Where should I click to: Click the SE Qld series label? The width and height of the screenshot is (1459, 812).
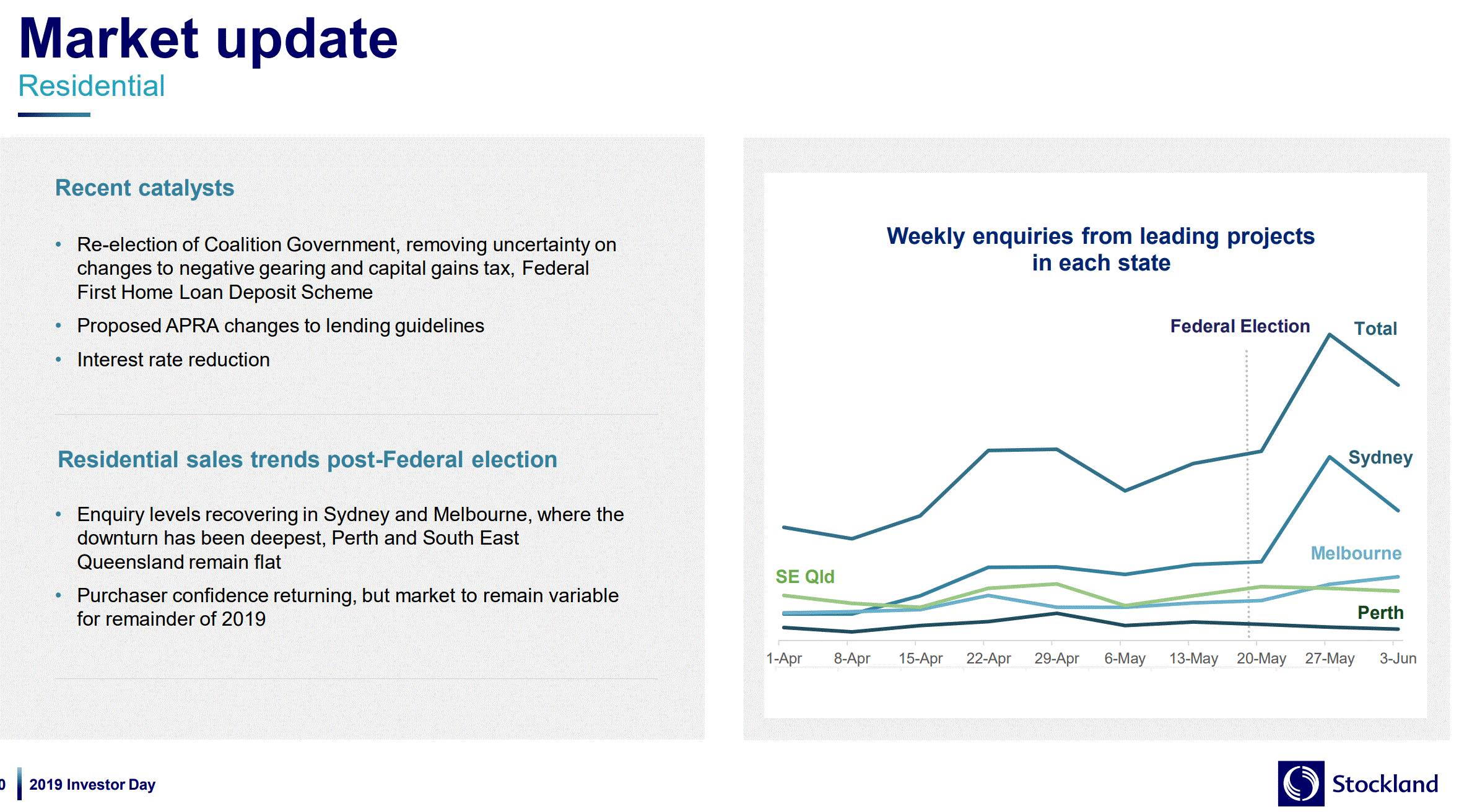point(804,576)
